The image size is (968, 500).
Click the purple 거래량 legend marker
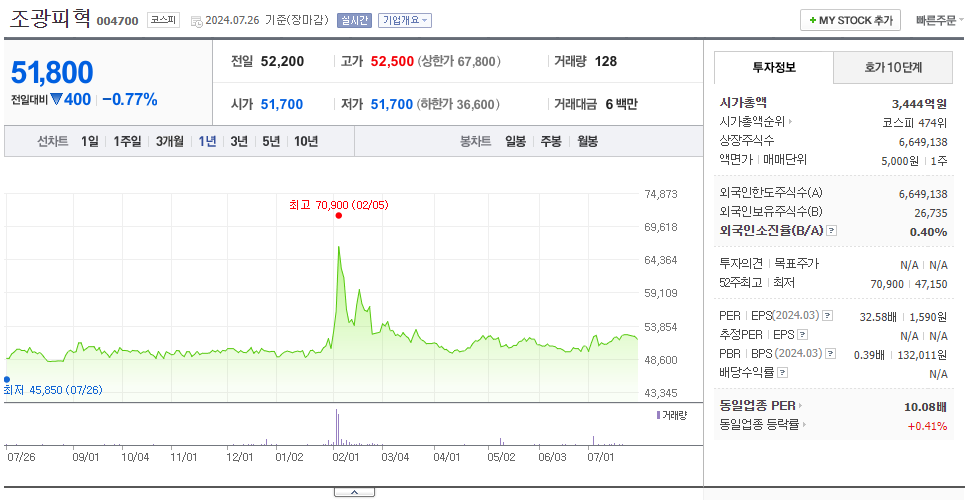point(658,415)
